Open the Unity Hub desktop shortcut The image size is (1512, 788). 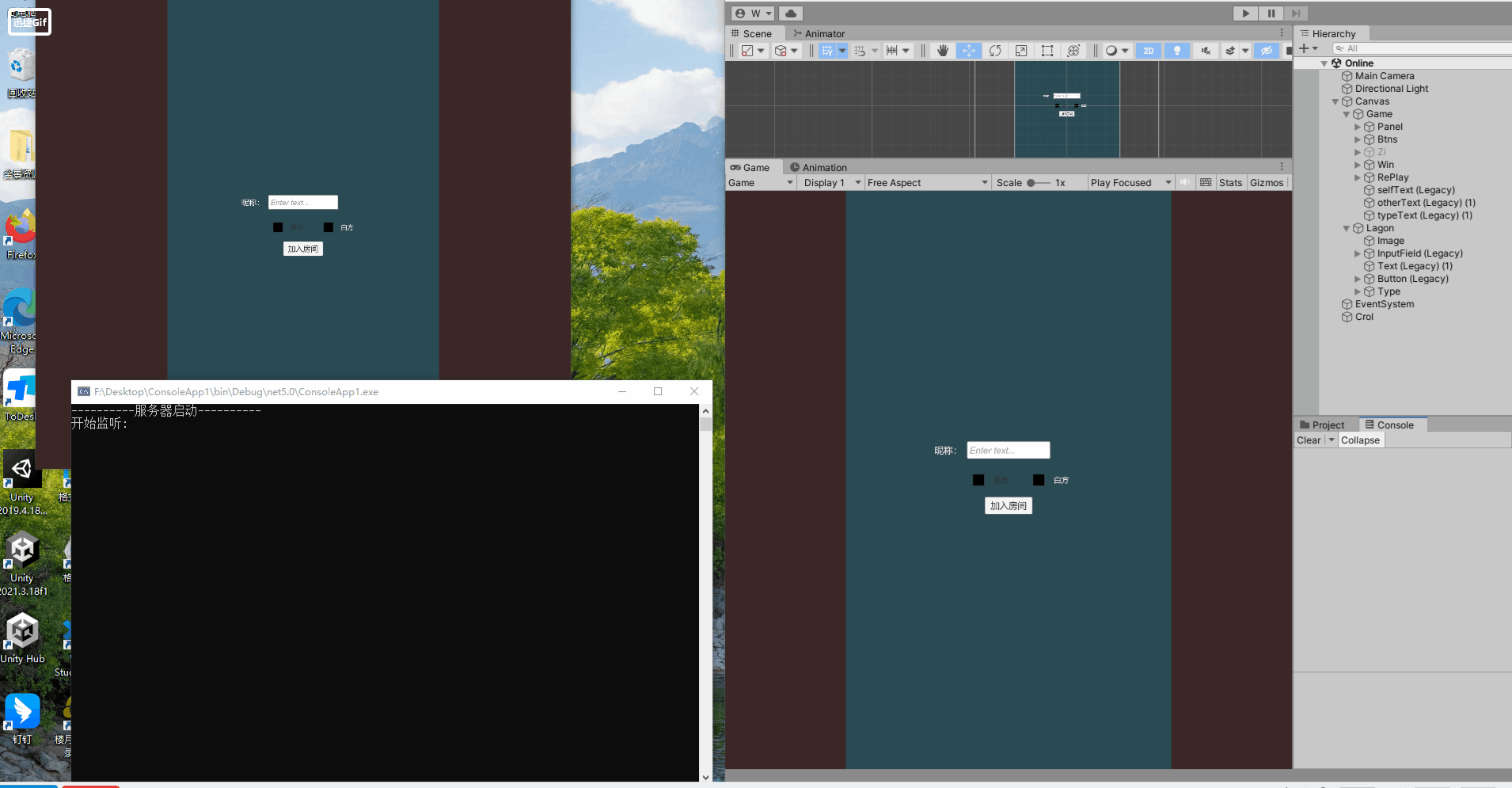[x=22, y=638]
